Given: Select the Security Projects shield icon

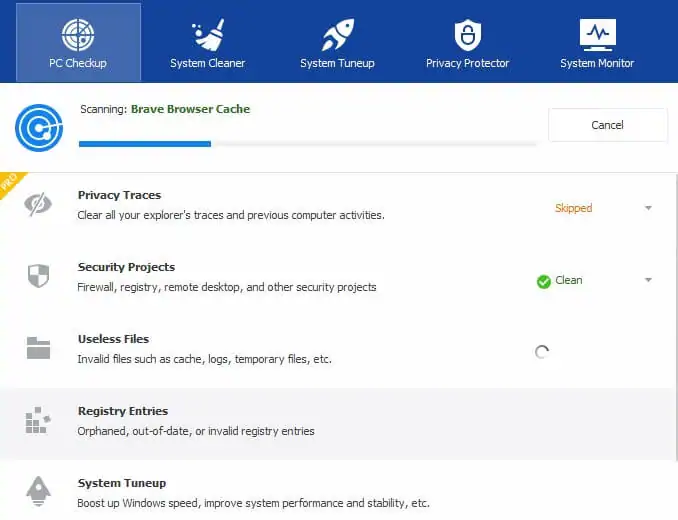Looking at the screenshot, I should [x=38, y=276].
